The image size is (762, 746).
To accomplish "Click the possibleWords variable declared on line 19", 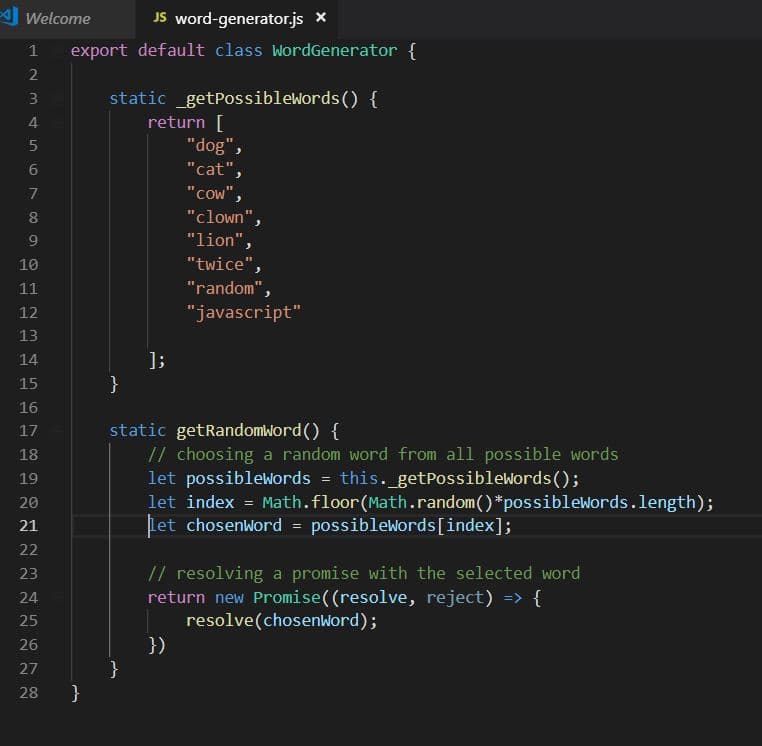I will tap(248, 478).
